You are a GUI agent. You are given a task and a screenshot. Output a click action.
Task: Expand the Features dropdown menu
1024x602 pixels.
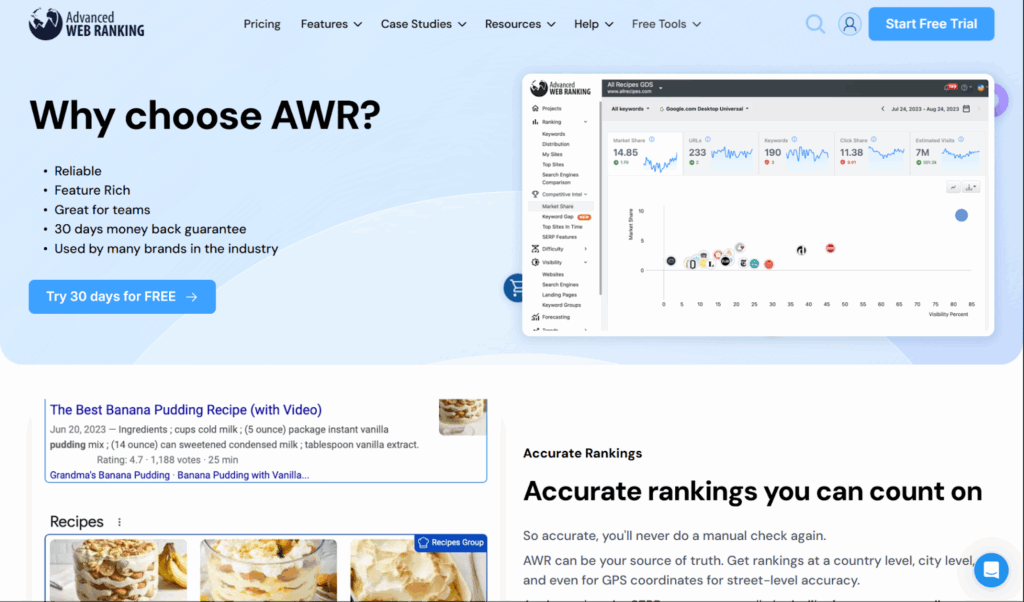coord(331,24)
